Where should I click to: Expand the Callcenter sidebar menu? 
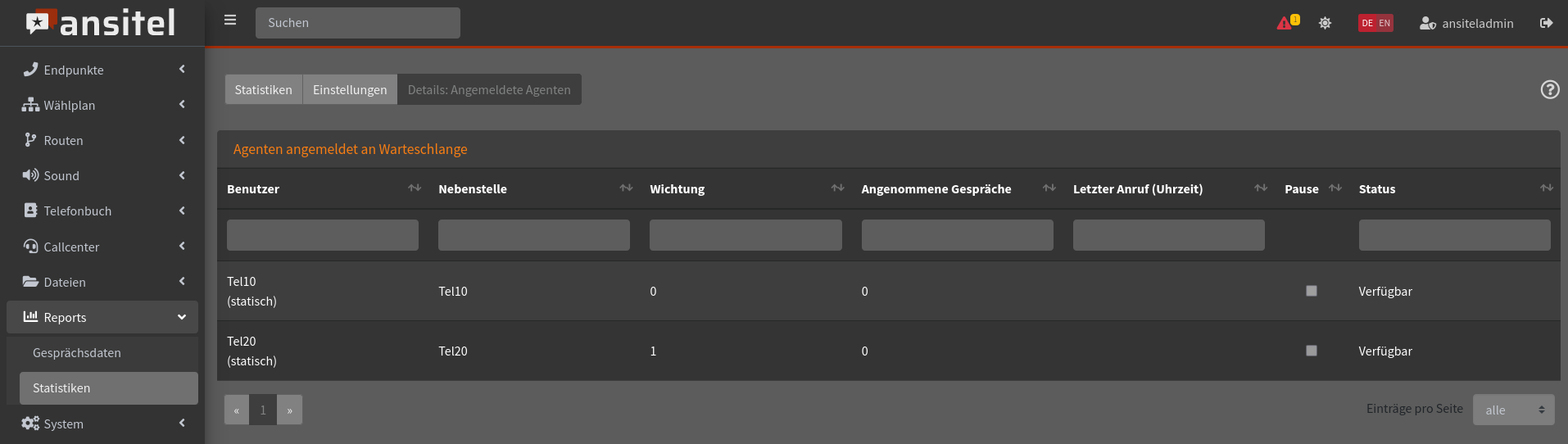102,247
